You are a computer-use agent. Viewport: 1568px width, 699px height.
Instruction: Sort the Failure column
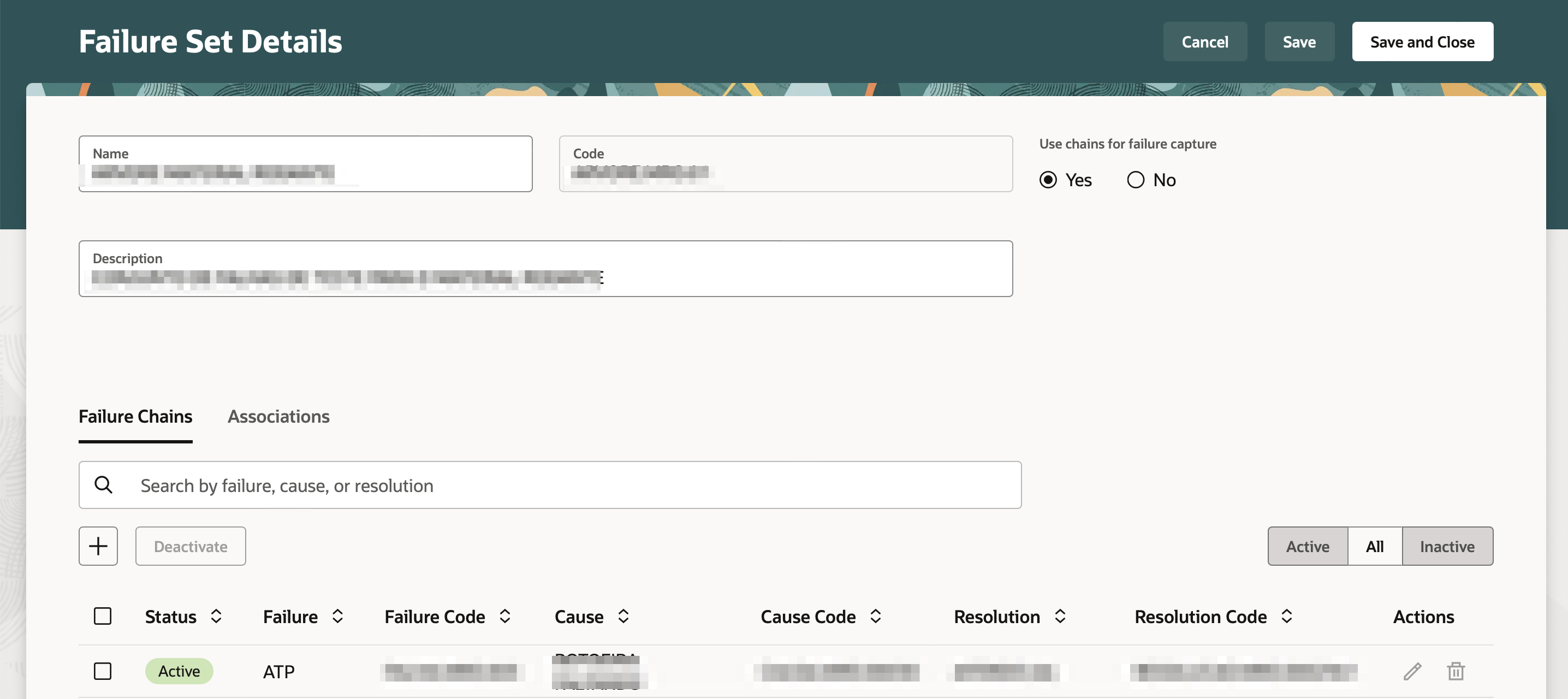(338, 616)
